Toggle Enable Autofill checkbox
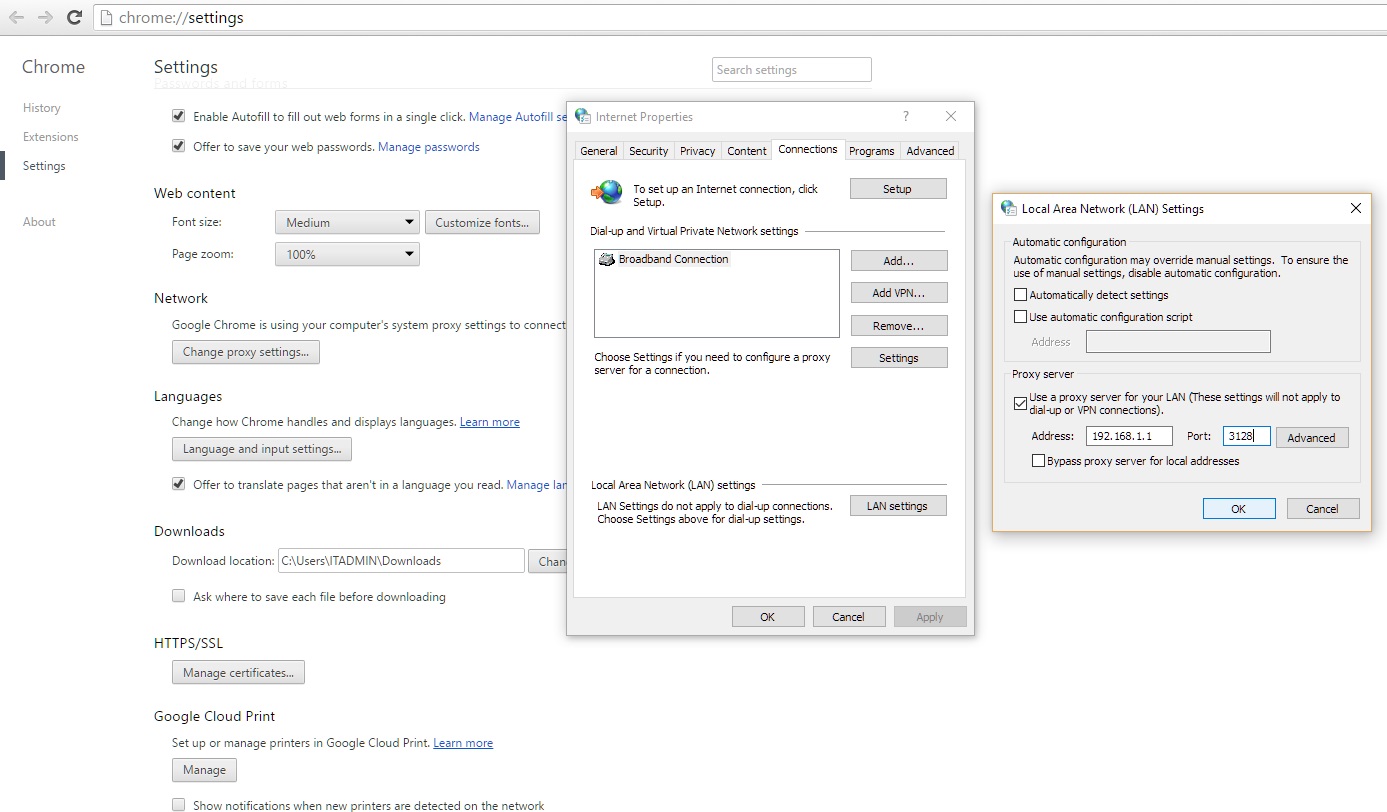1387x812 pixels. pyautogui.click(x=178, y=116)
